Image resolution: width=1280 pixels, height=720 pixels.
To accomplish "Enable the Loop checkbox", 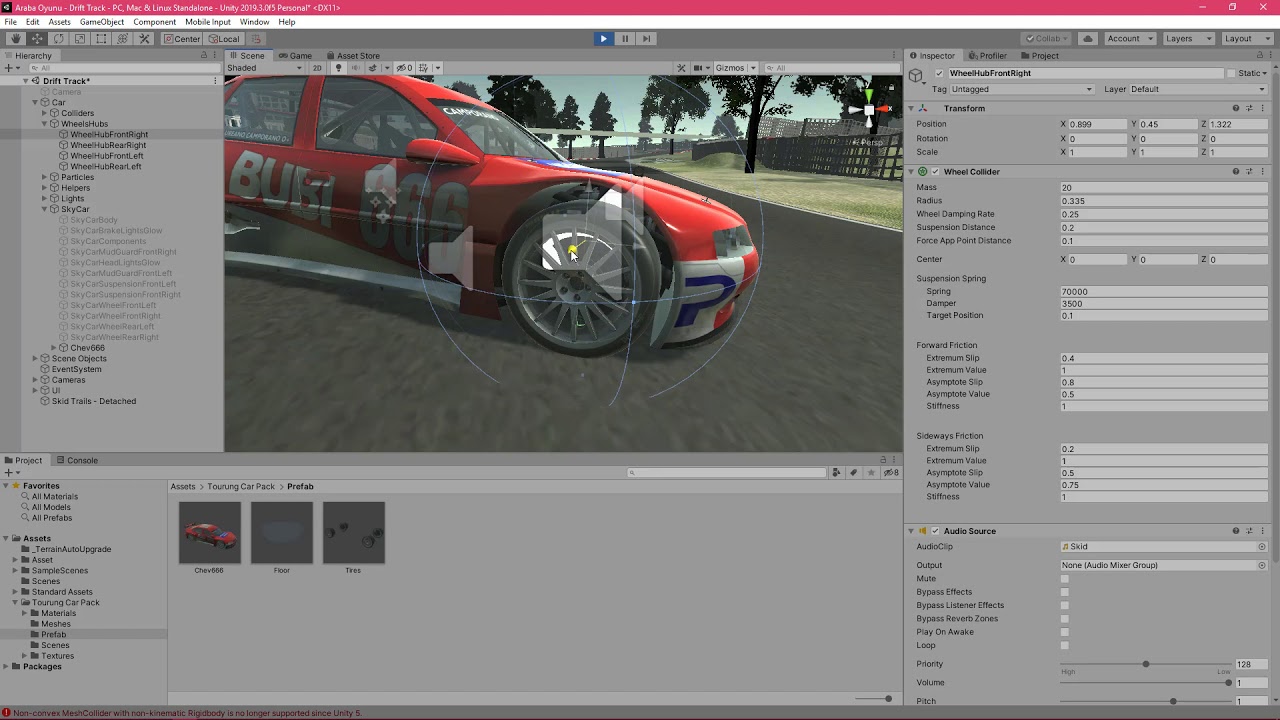I will [x=1065, y=645].
